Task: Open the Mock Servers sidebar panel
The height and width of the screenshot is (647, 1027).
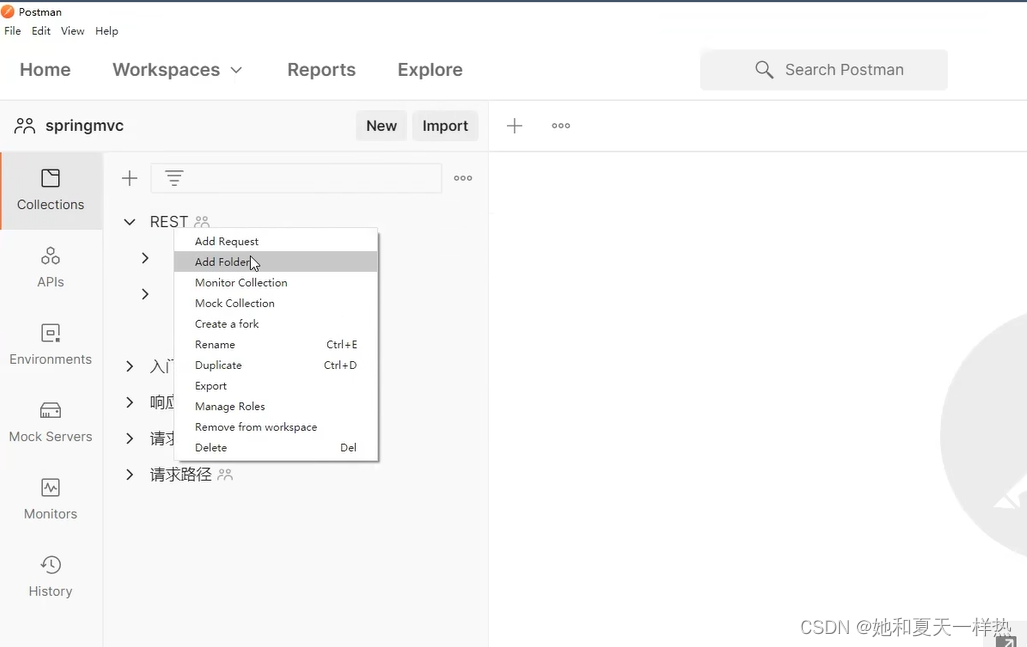Action: [50, 422]
